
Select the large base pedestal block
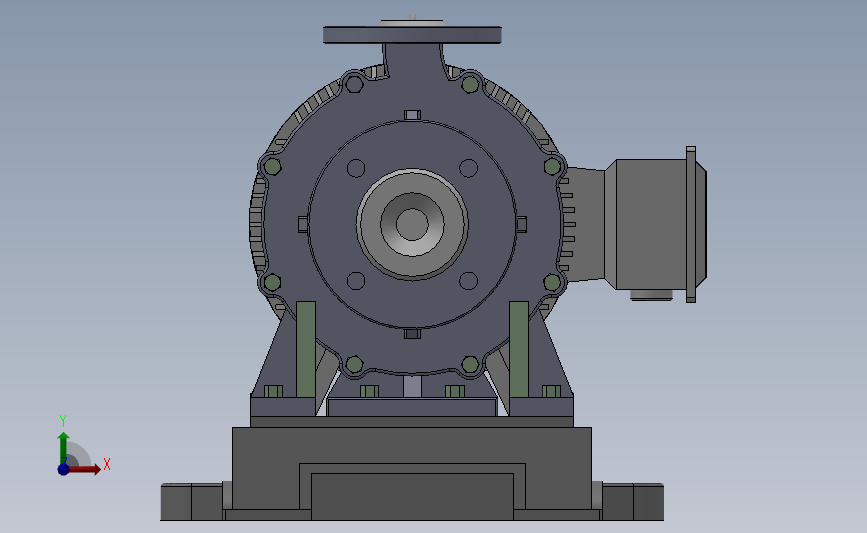pyautogui.click(x=412, y=468)
